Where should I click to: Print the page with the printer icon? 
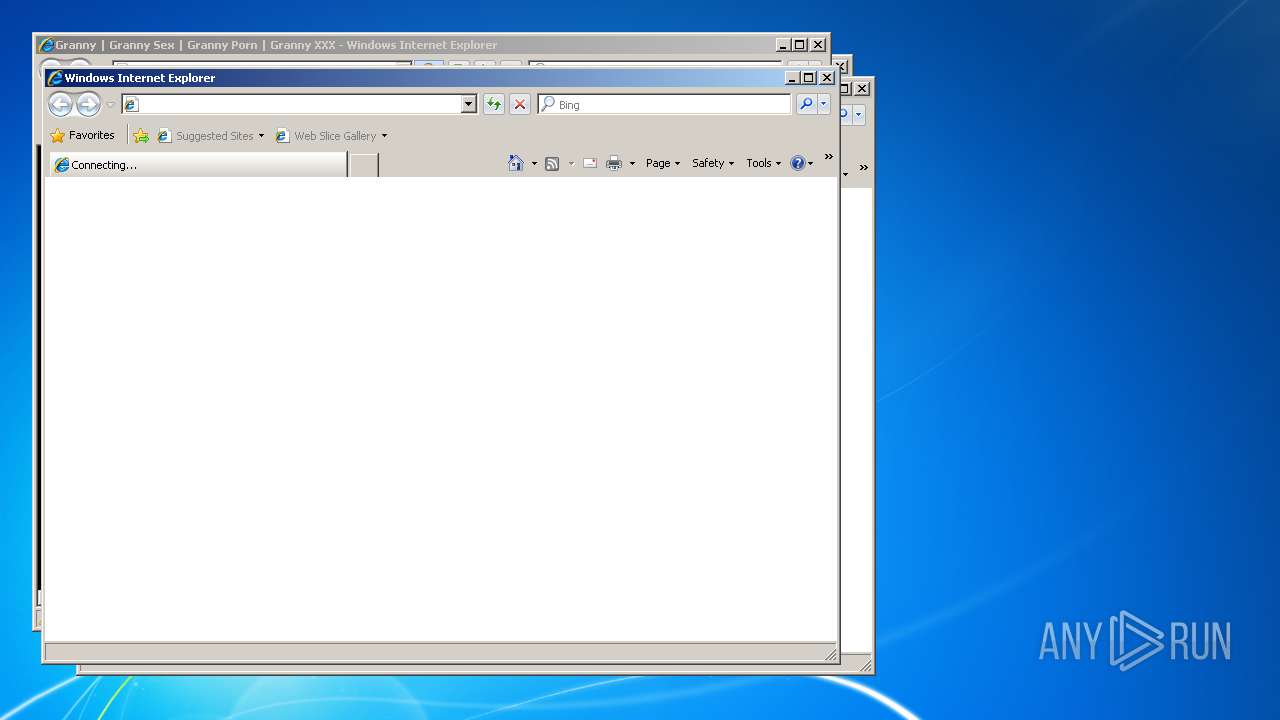click(x=614, y=163)
